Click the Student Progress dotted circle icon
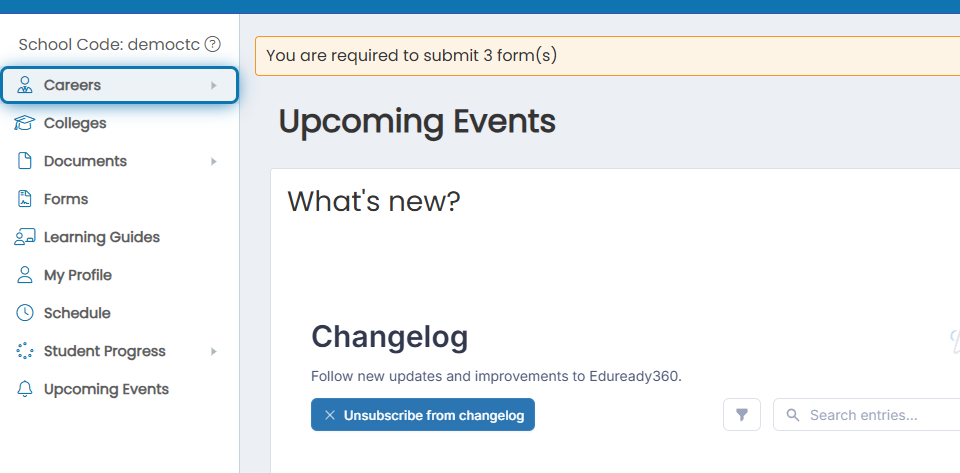The image size is (960, 473). (x=24, y=351)
